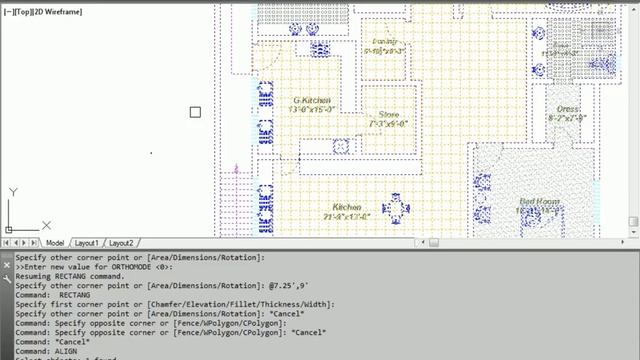
Task: Jump to first layout tab arrow
Action: 6,243
